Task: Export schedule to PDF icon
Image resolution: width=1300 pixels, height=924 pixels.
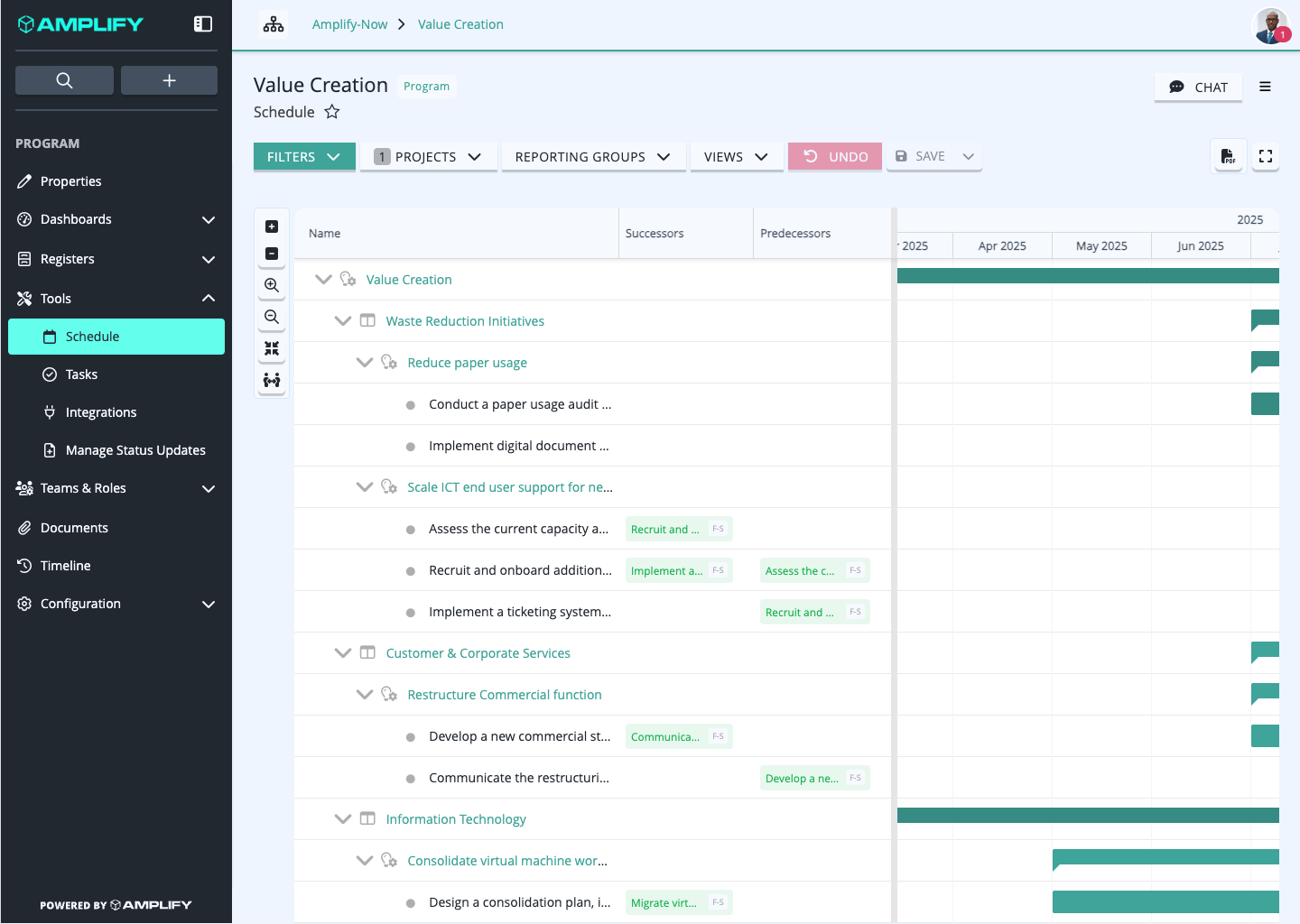Action: click(1229, 156)
